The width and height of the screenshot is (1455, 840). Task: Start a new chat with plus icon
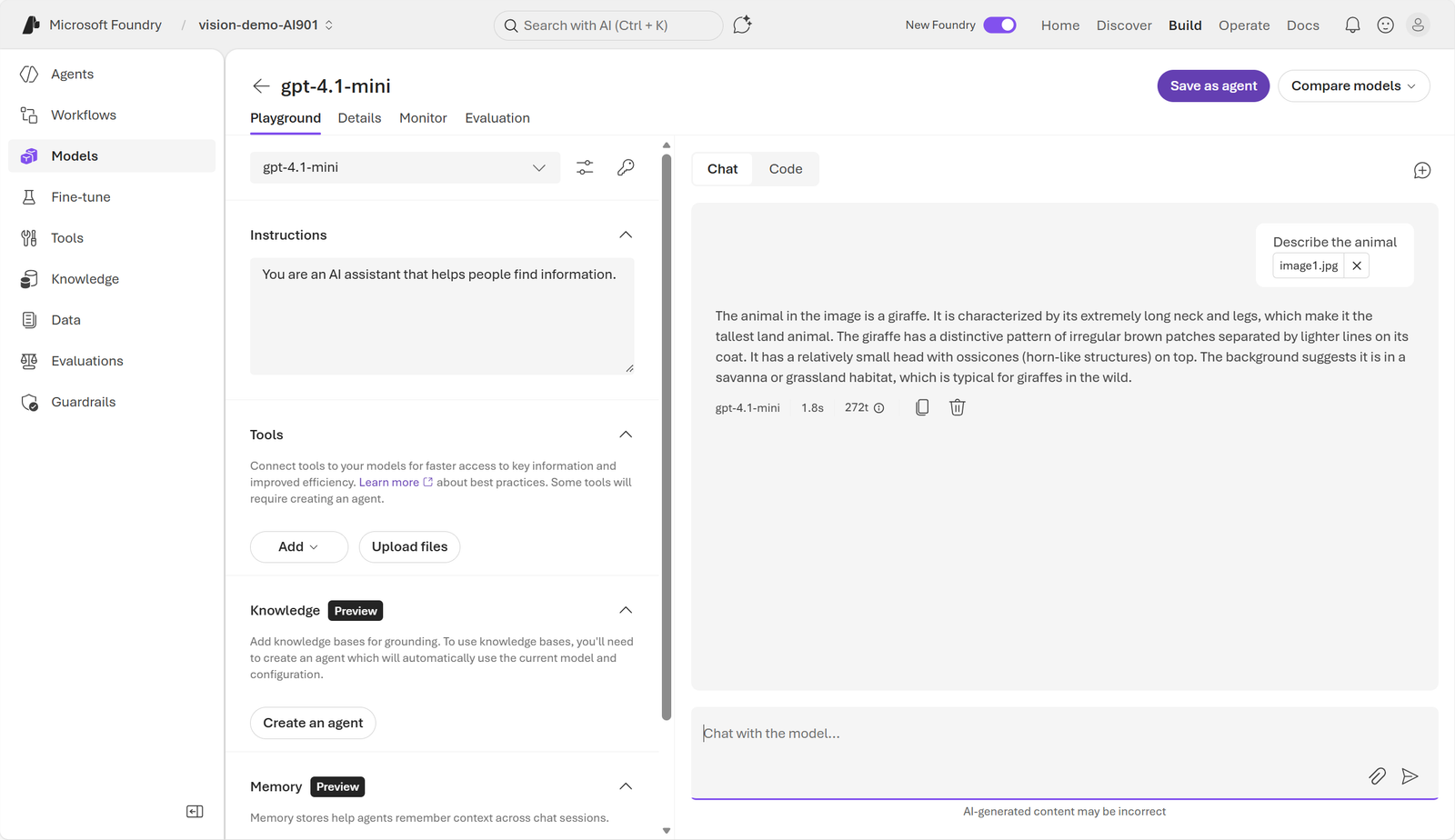click(1422, 171)
